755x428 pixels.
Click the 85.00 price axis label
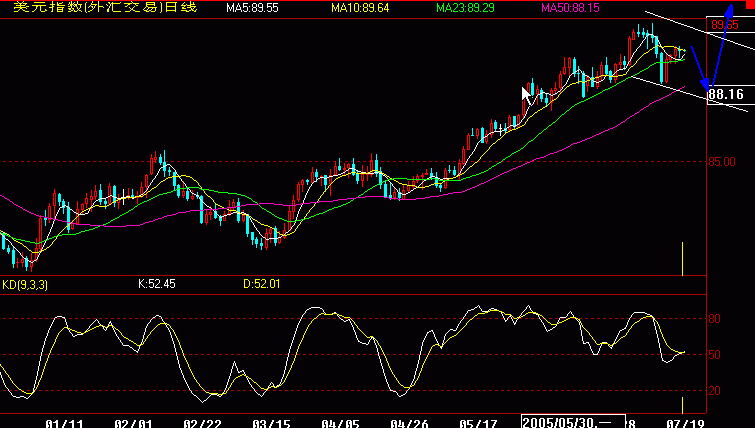(x=722, y=162)
